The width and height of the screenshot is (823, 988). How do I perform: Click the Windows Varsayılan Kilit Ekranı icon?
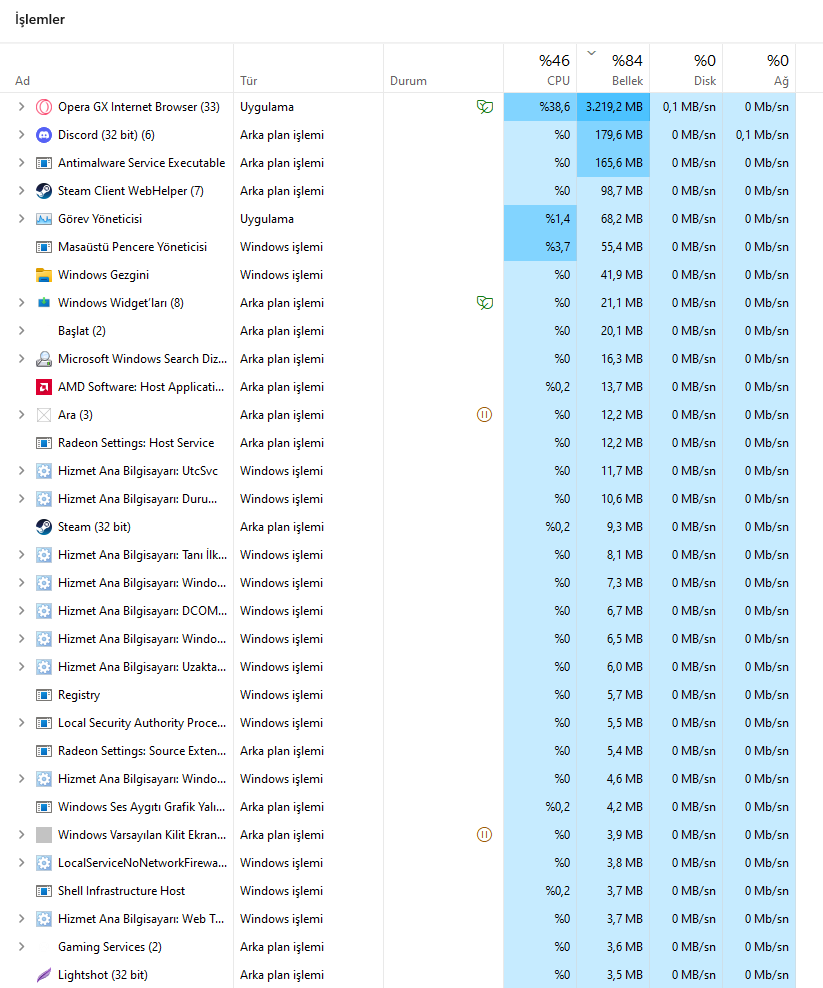(43, 835)
